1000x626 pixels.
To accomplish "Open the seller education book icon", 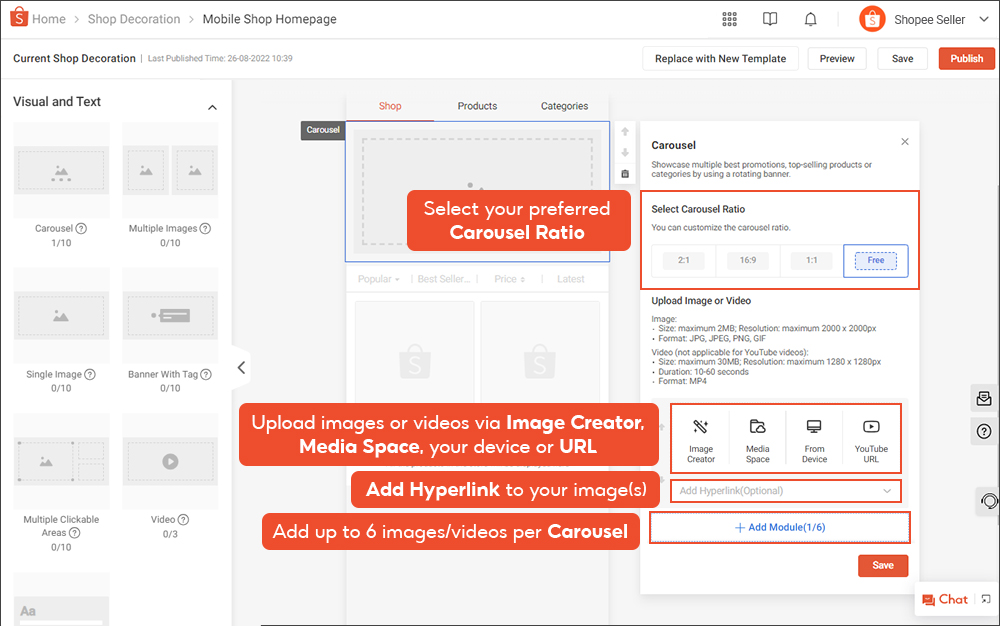I will click(769, 19).
